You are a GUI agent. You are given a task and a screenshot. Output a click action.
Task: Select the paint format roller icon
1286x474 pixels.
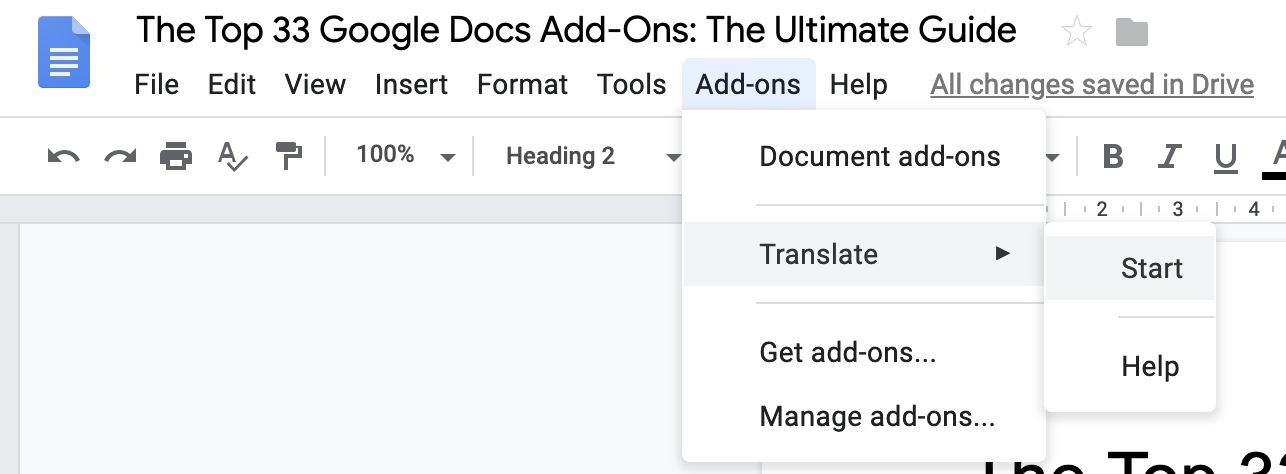288,156
